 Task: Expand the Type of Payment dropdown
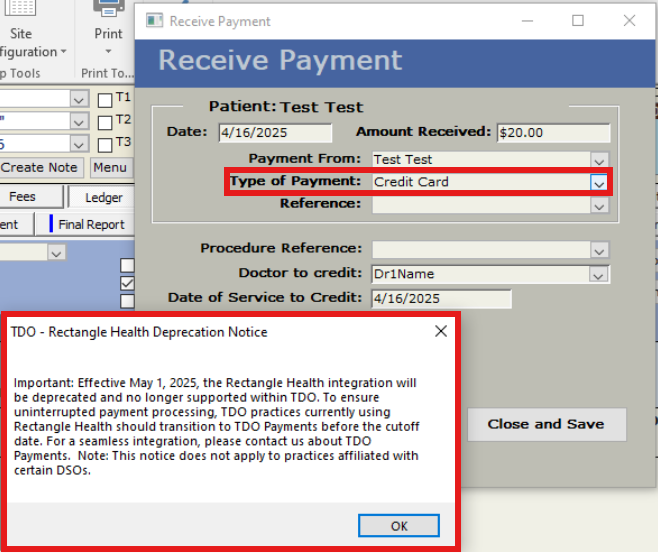598,183
